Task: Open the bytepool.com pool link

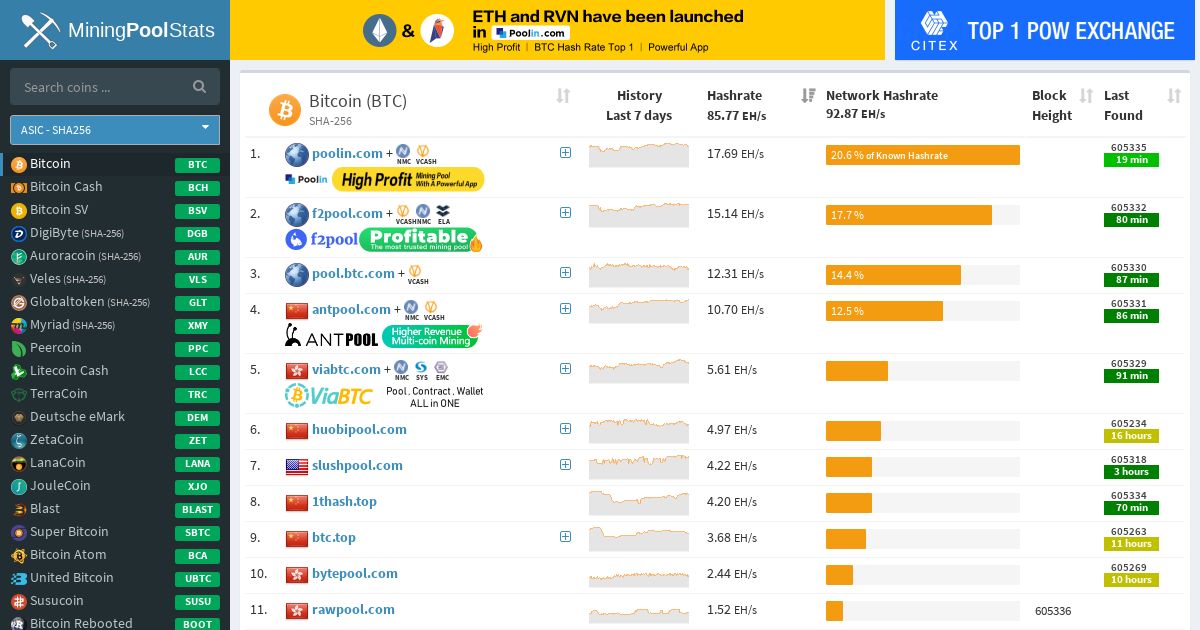Action: (x=355, y=573)
